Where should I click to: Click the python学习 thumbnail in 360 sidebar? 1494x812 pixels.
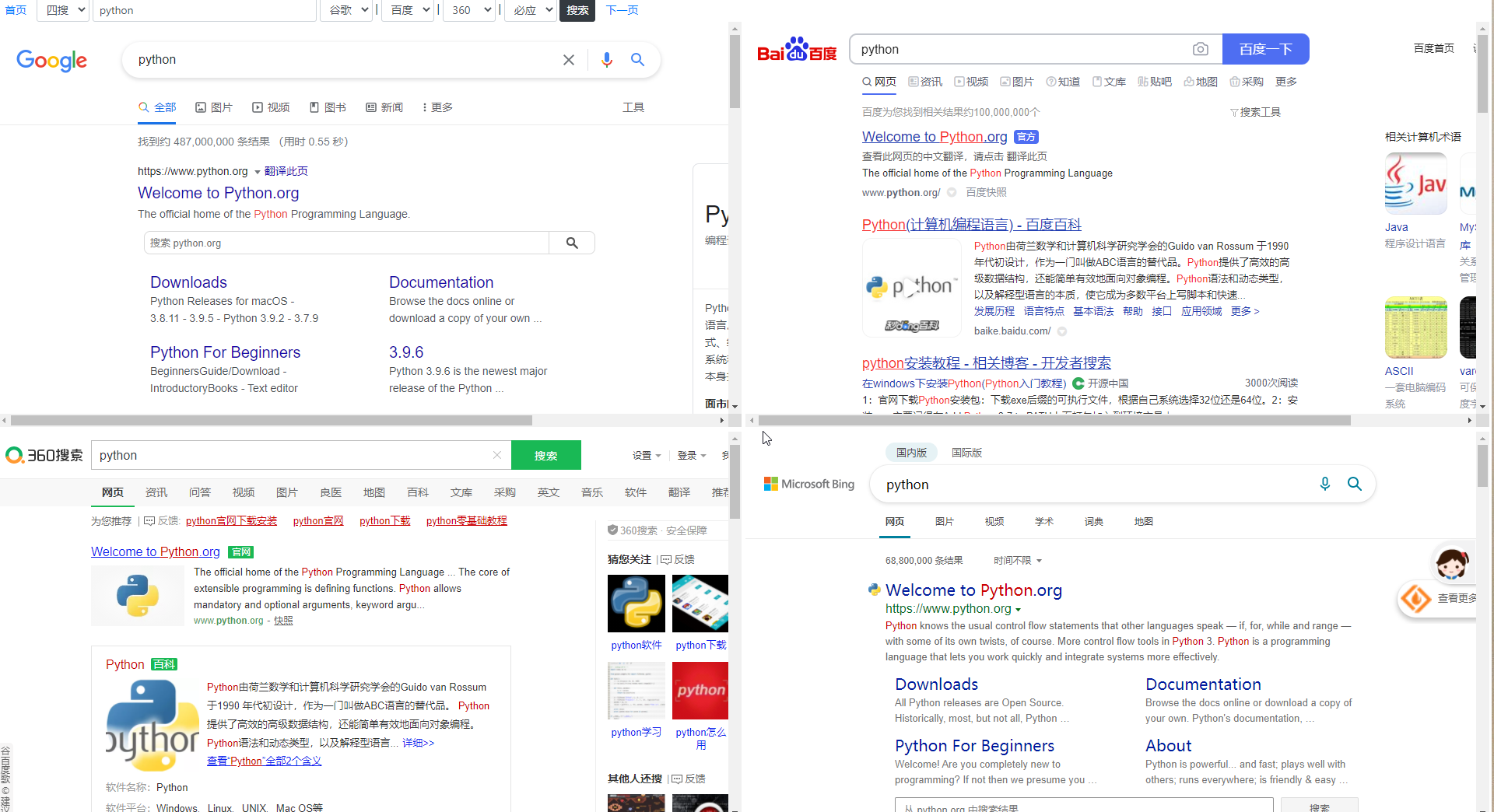[637, 691]
